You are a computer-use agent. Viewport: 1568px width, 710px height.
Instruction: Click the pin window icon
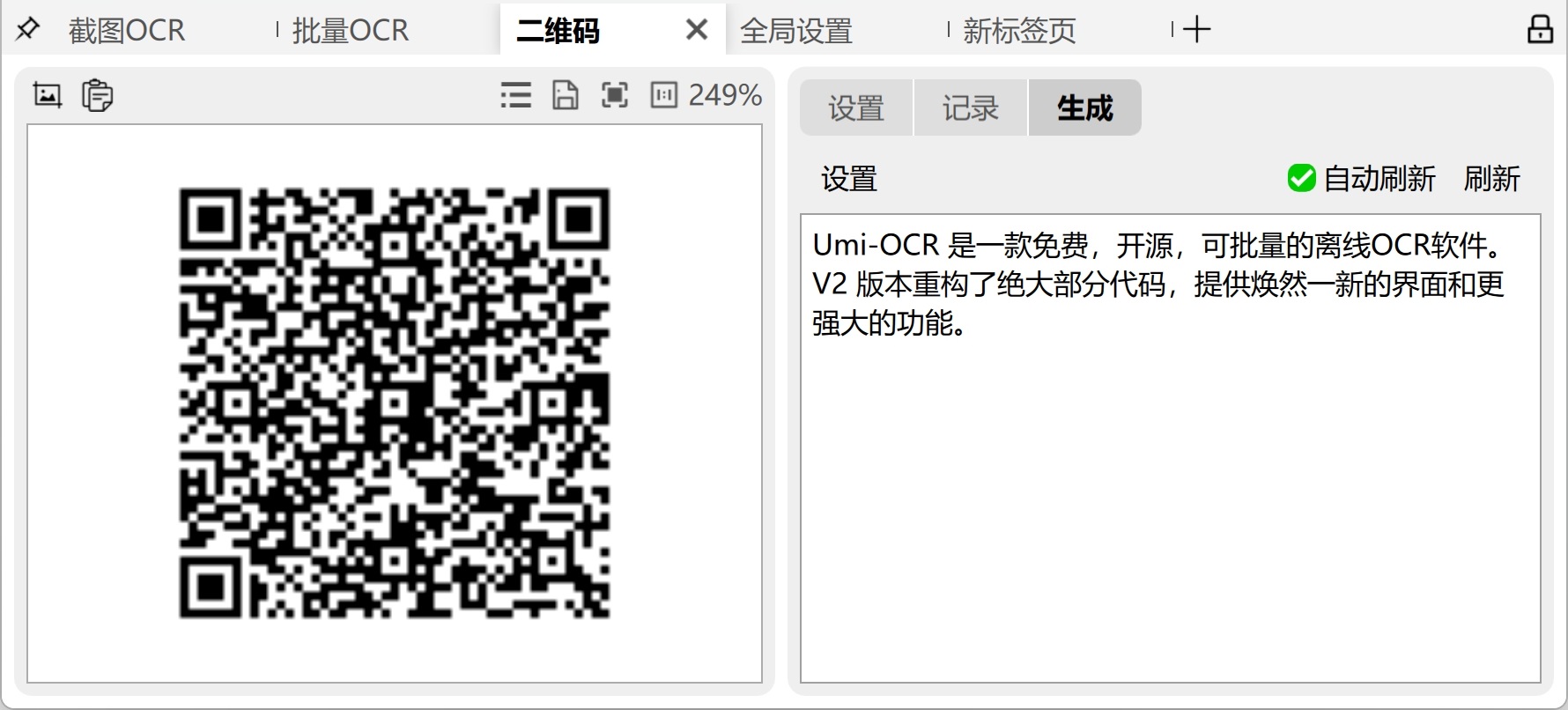[x=28, y=29]
